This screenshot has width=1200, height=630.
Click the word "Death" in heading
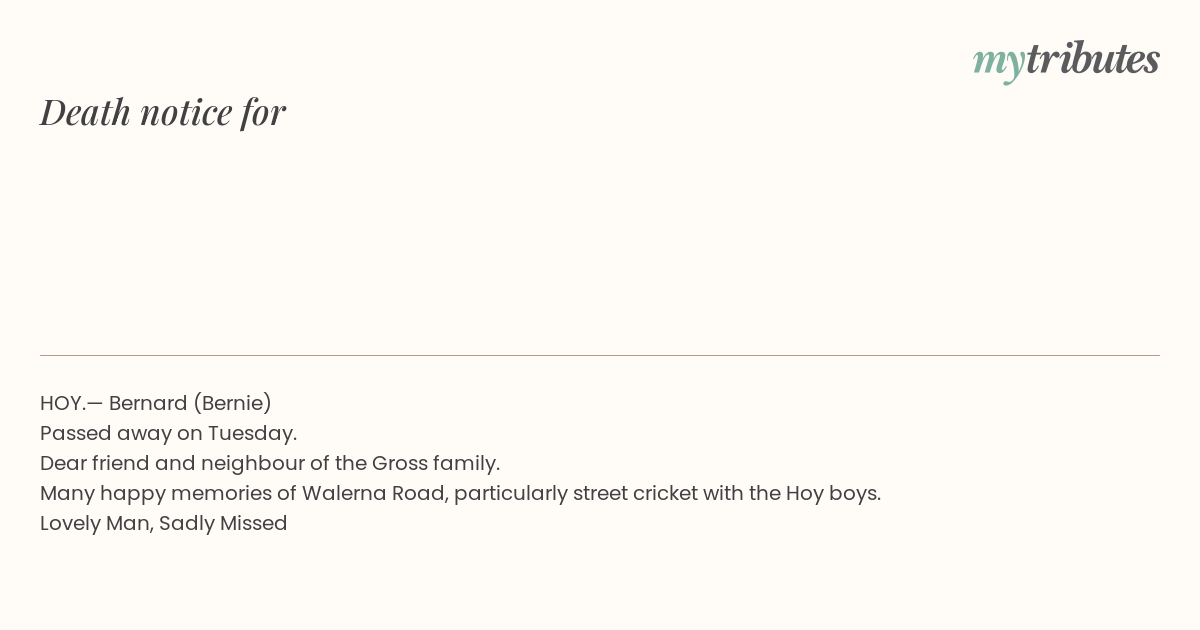(85, 112)
